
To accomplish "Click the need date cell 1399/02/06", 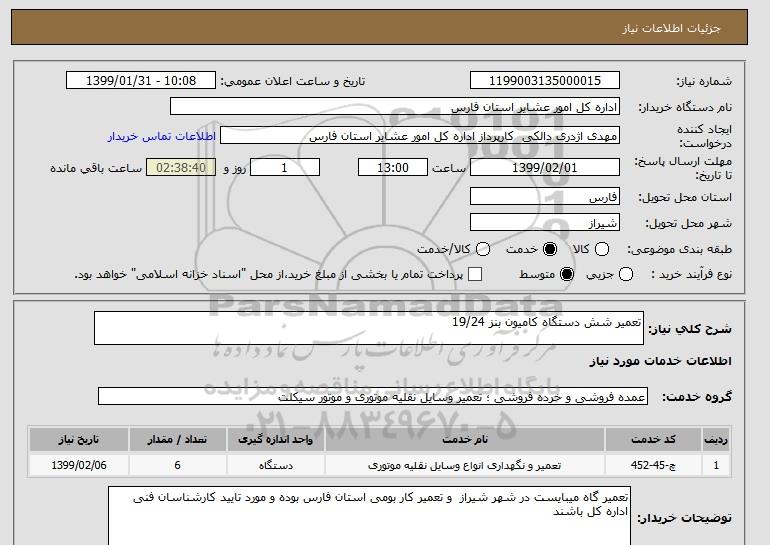I will click(79, 465).
